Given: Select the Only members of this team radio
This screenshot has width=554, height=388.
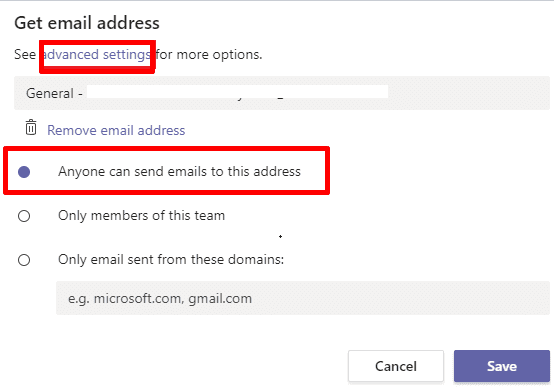Looking at the screenshot, I should (x=24, y=216).
